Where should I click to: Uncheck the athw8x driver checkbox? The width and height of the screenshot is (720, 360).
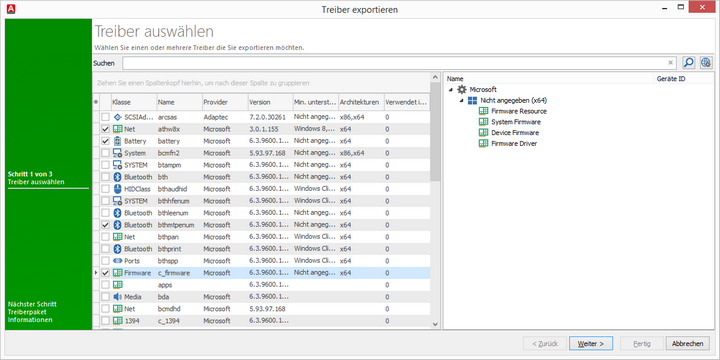click(105, 129)
